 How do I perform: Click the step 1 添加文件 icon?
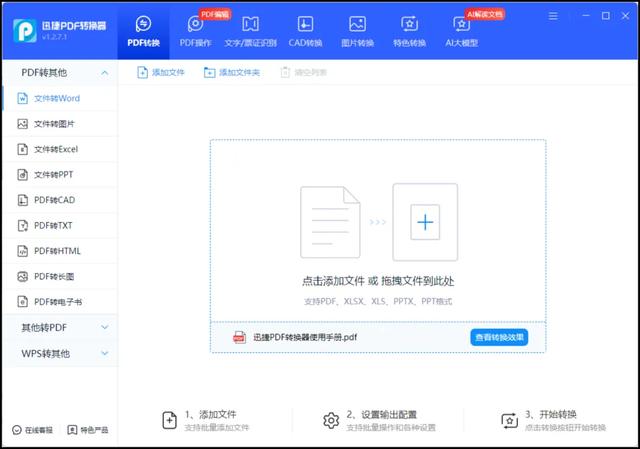(x=169, y=420)
